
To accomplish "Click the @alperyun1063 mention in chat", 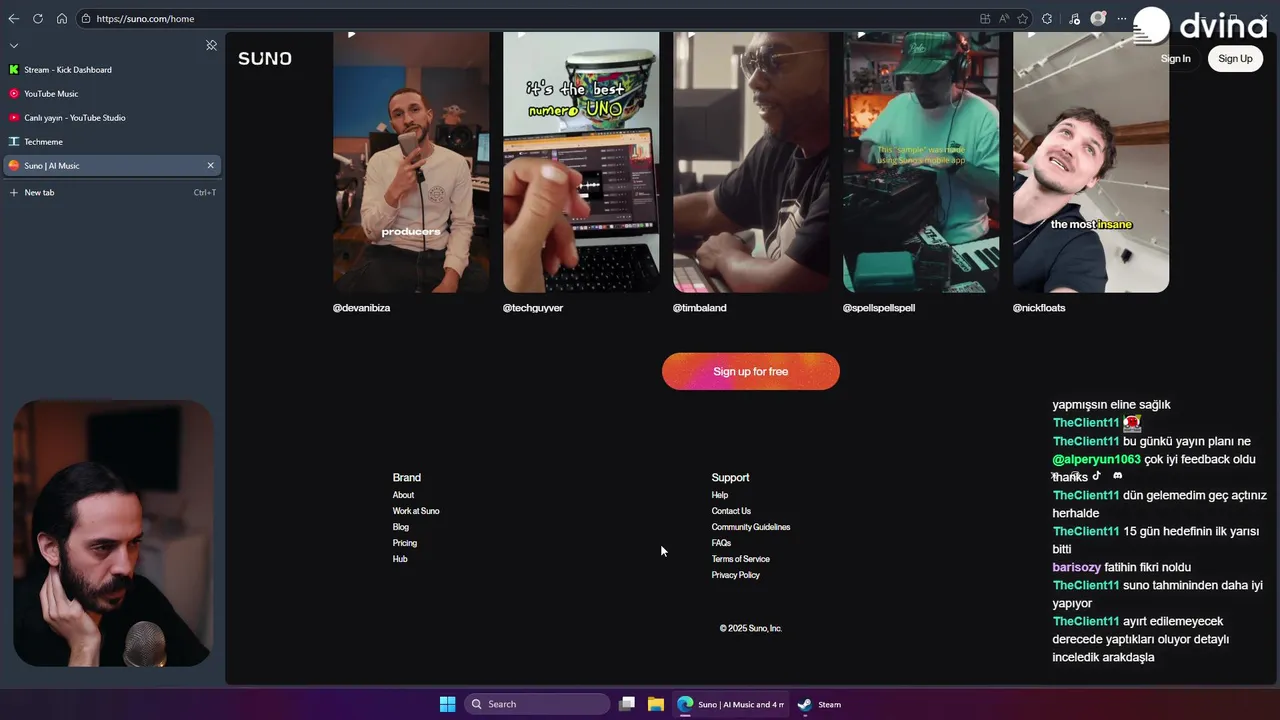I will pyautogui.click(x=1096, y=459).
